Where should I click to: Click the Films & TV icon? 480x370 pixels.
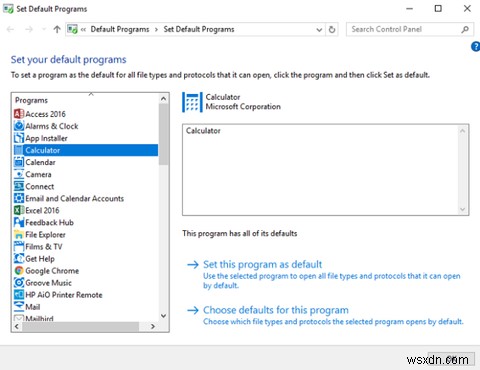(x=19, y=247)
